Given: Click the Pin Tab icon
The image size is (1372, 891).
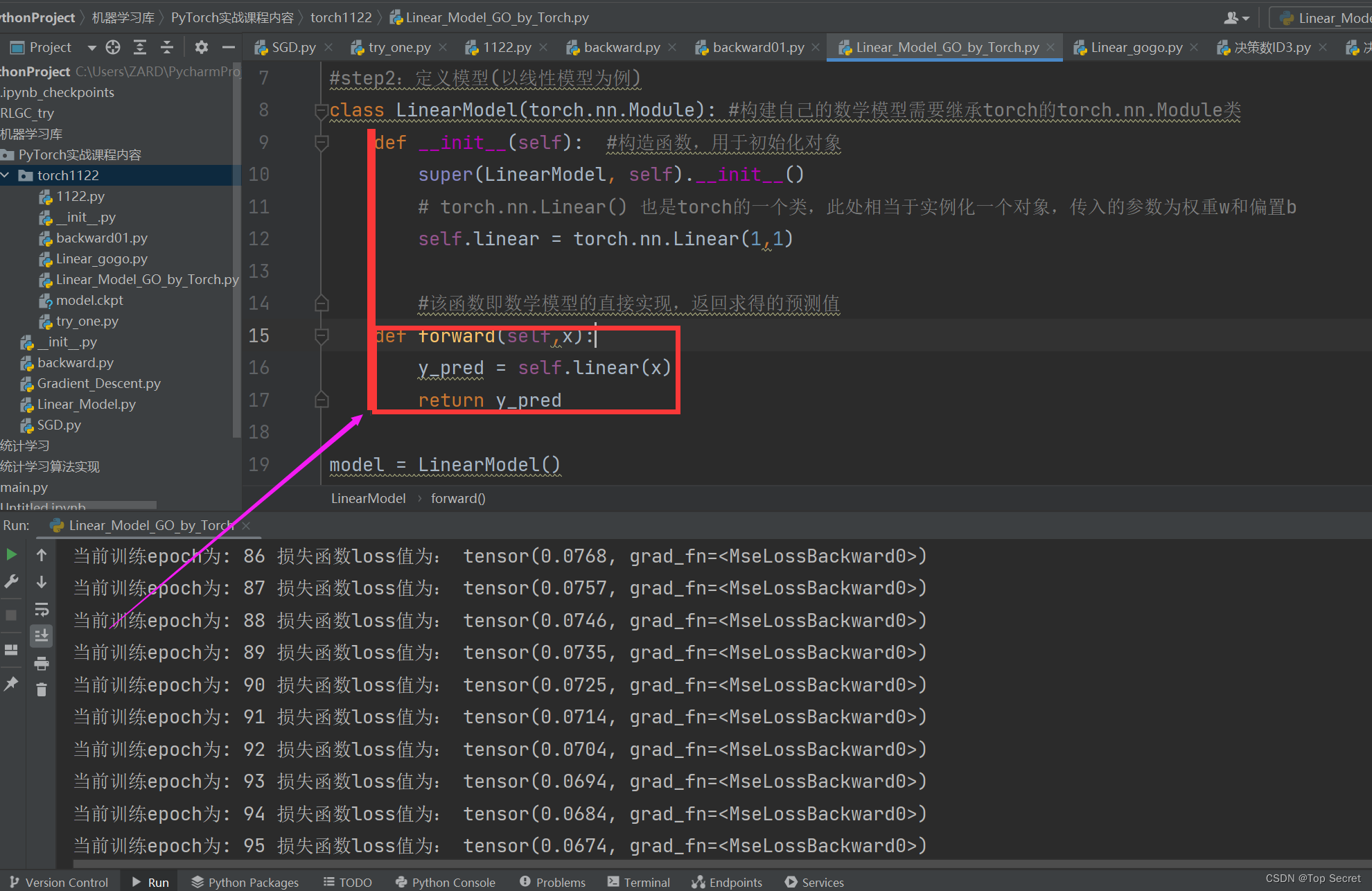Looking at the screenshot, I should click(11, 684).
